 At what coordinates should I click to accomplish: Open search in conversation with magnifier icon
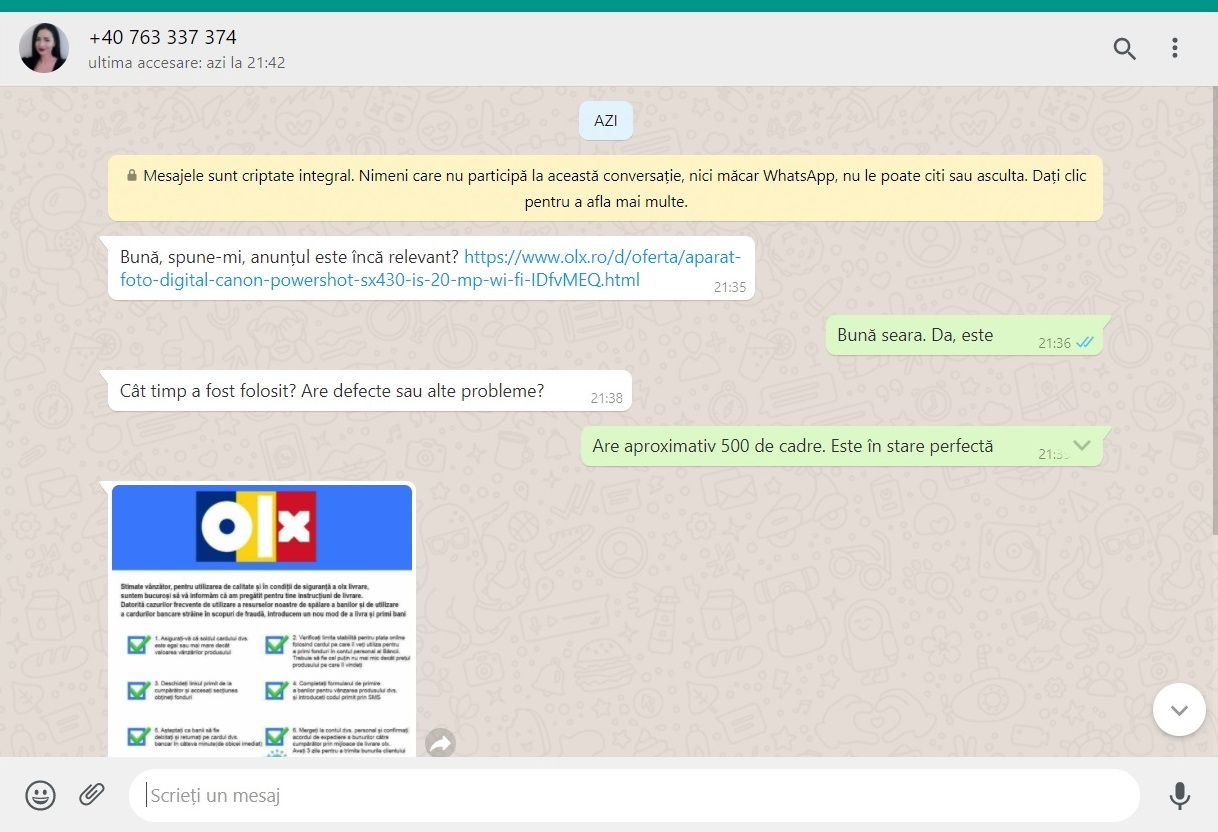(x=1124, y=48)
